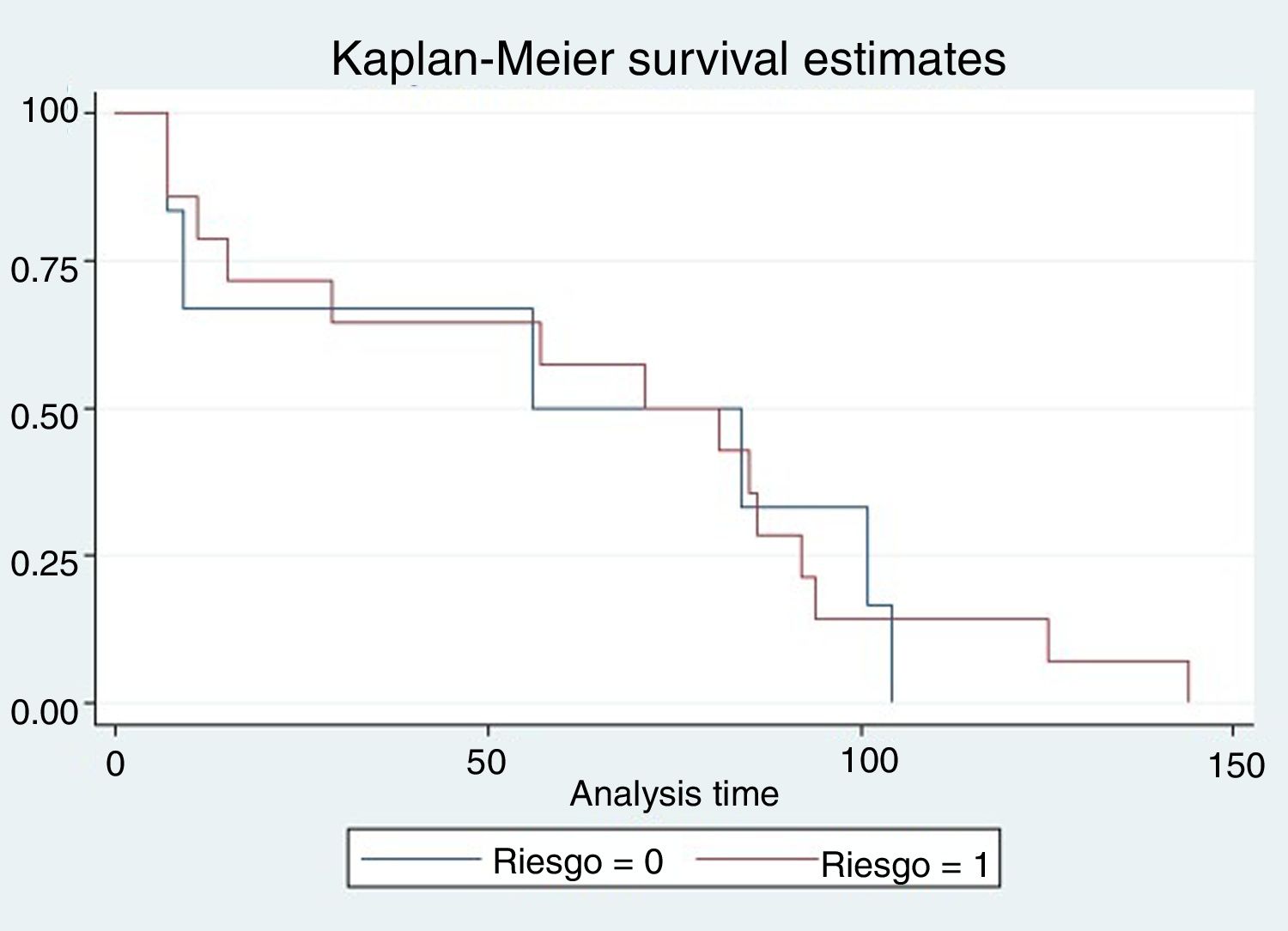Click the "Riesgo = 0" legend label
Image resolution: width=1288 pixels, height=931 pixels.
578,861
